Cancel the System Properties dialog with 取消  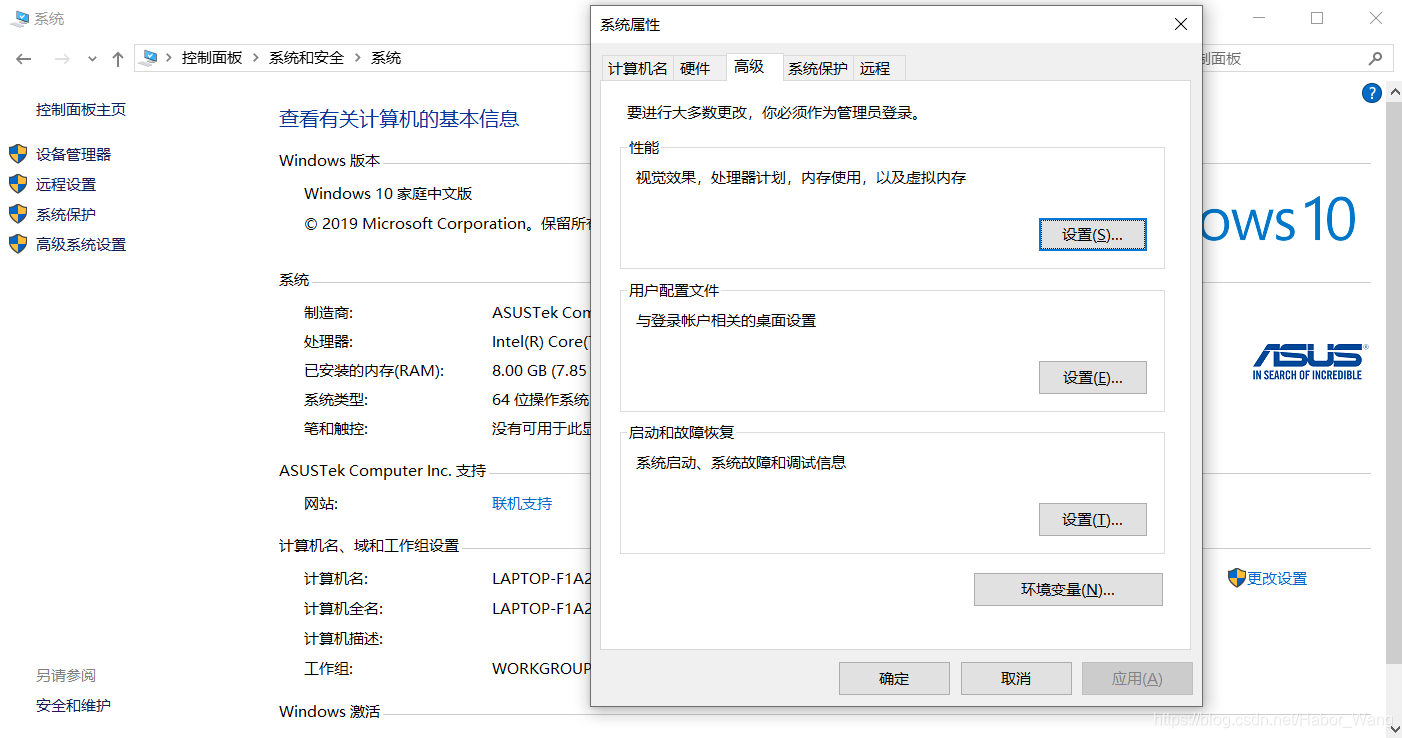[1016, 679]
